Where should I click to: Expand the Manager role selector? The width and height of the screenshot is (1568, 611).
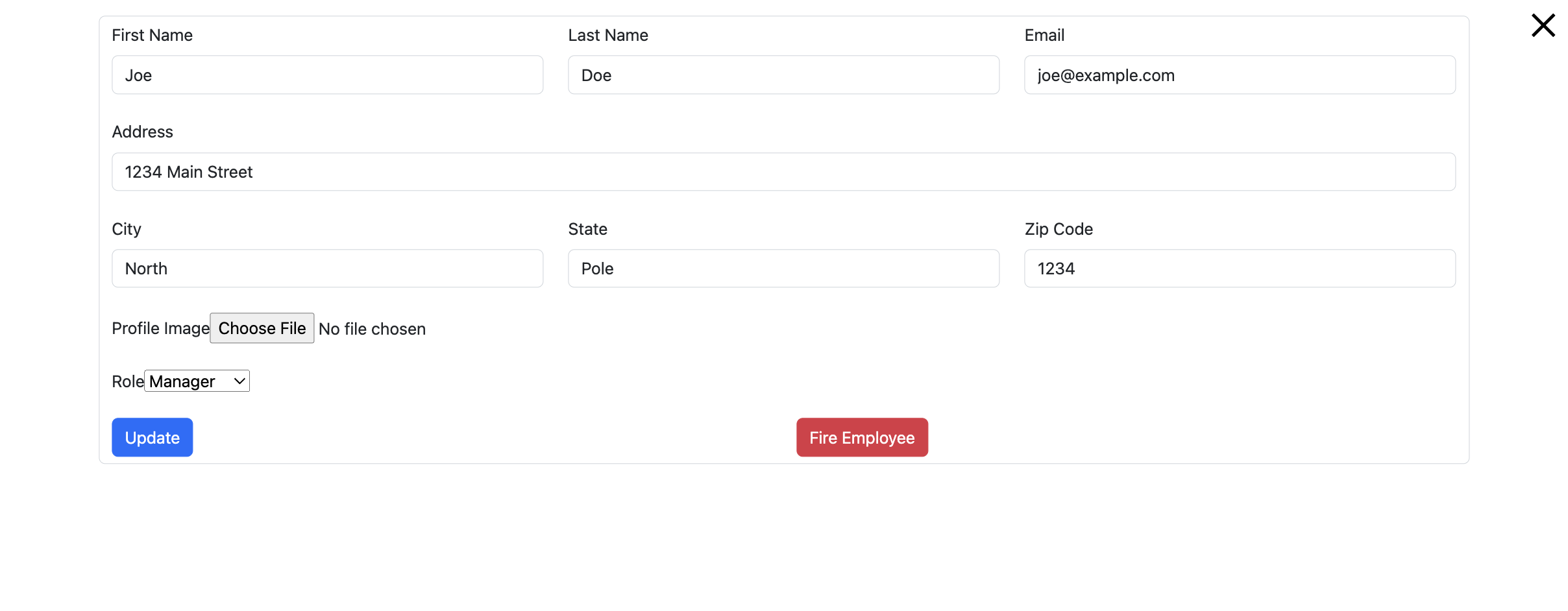(x=197, y=381)
